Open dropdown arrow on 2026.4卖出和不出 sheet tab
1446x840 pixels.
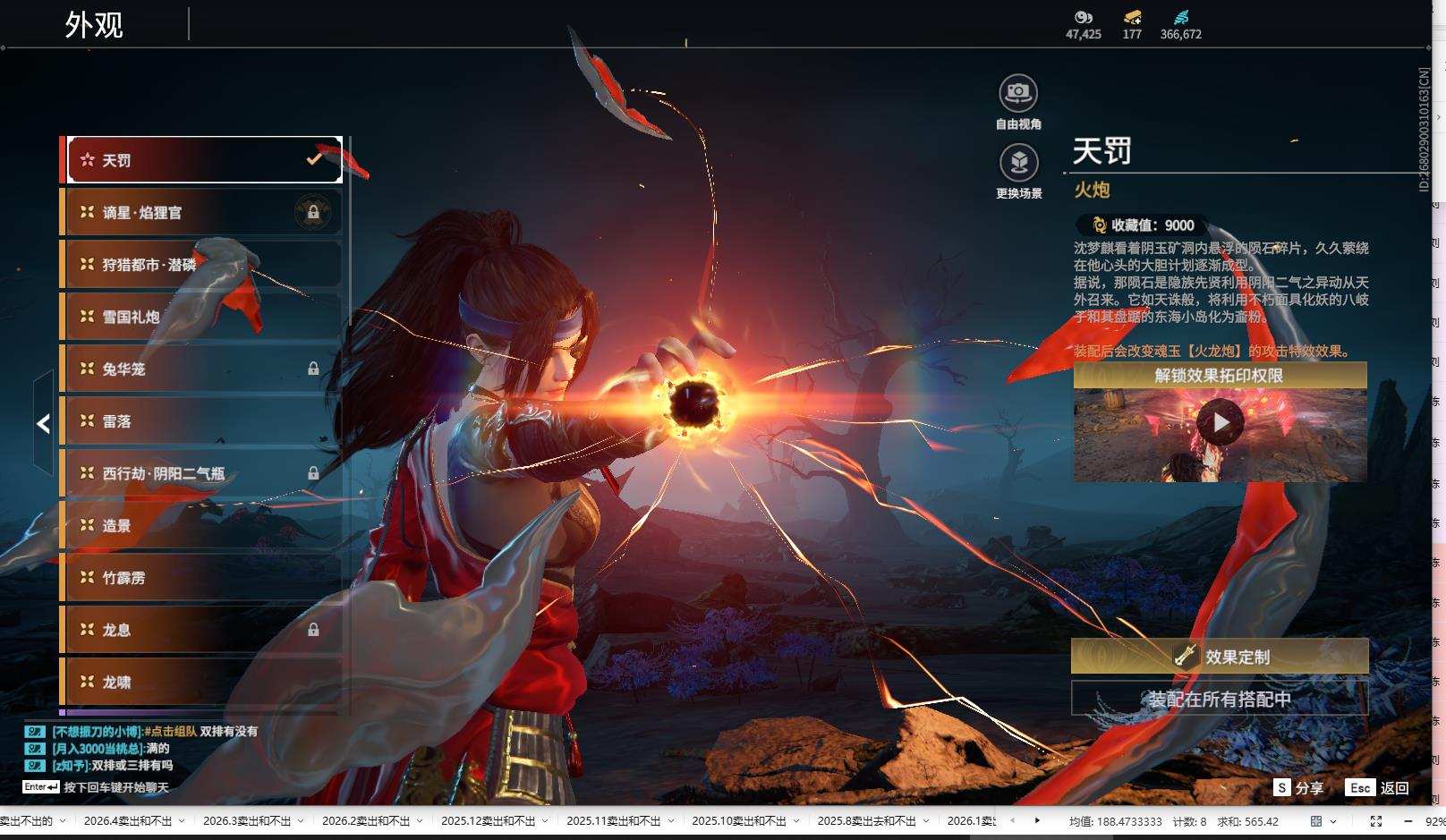(182, 821)
